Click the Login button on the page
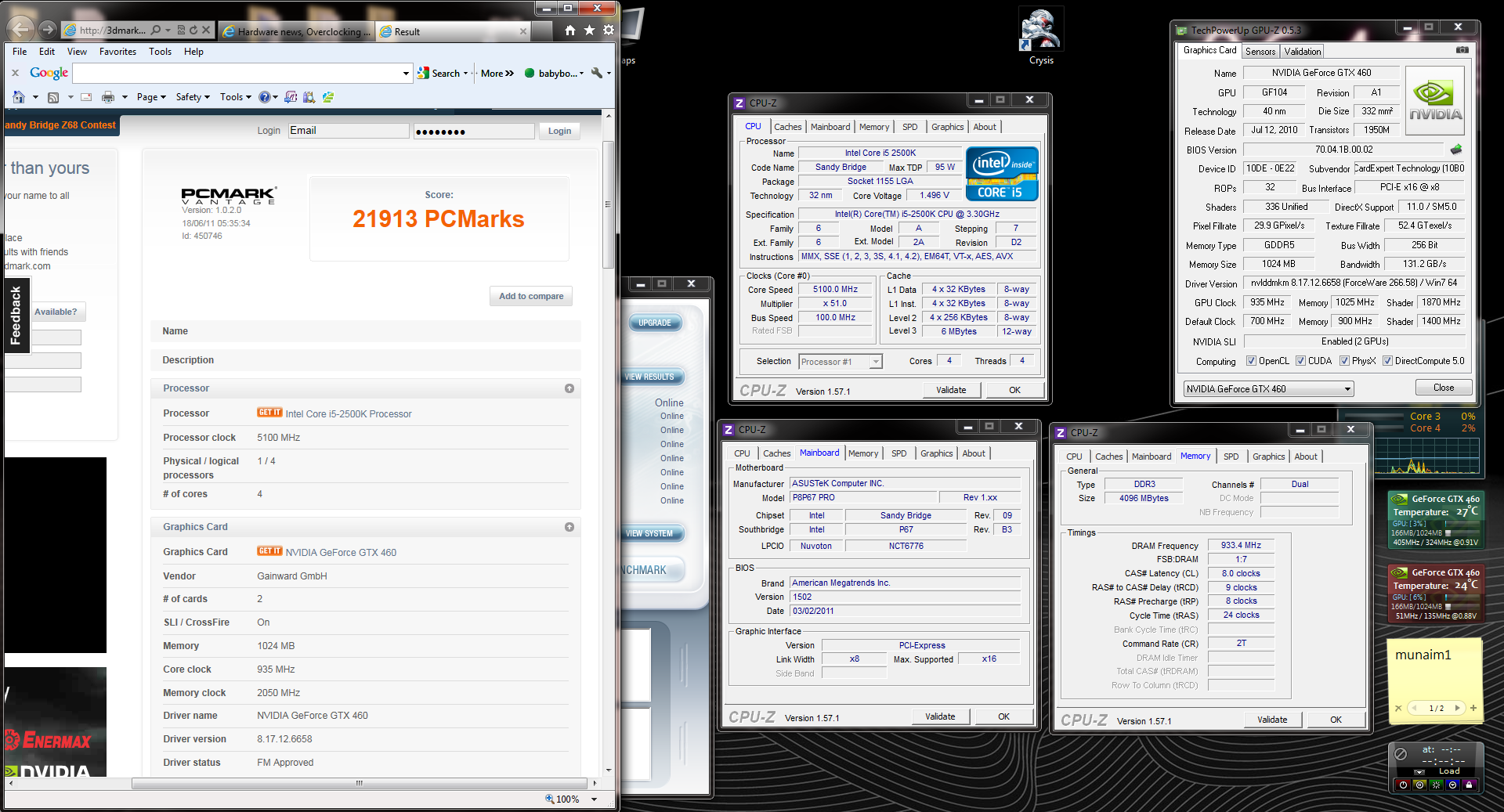Image resolution: width=1504 pixels, height=812 pixels. 559,131
